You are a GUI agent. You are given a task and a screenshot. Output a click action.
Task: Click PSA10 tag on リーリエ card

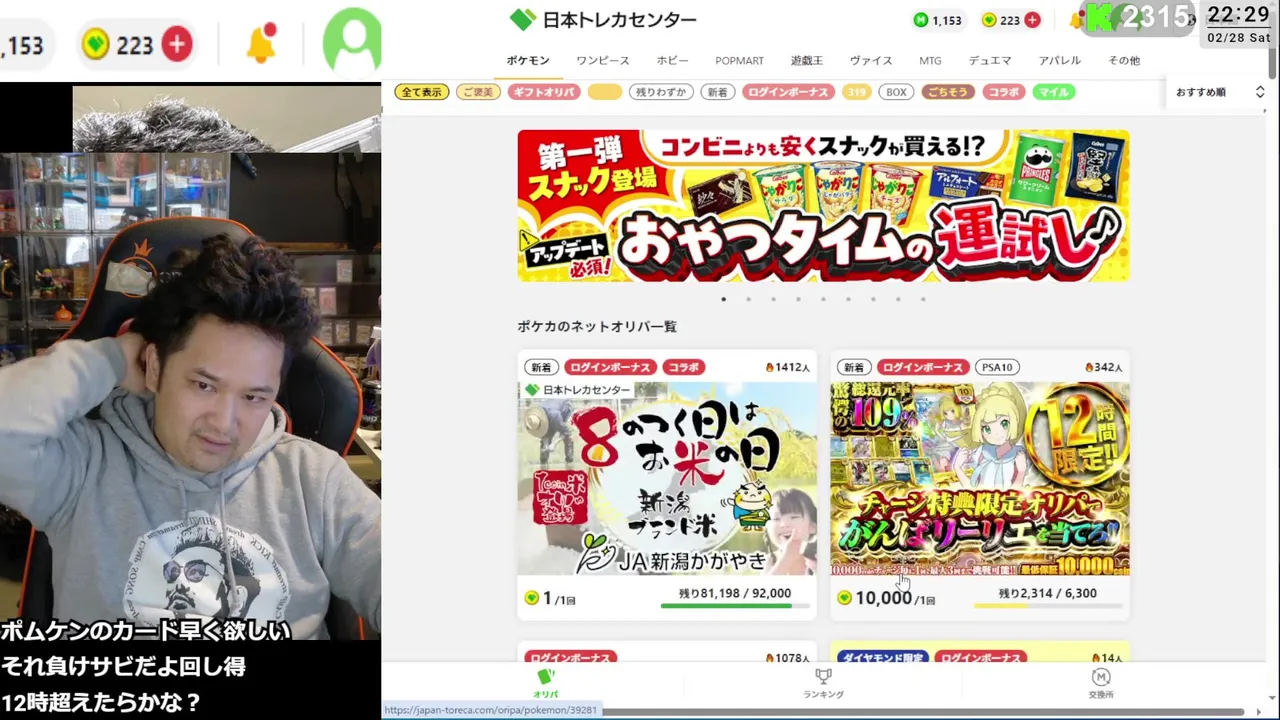pyautogui.click(x=997, y=367)
